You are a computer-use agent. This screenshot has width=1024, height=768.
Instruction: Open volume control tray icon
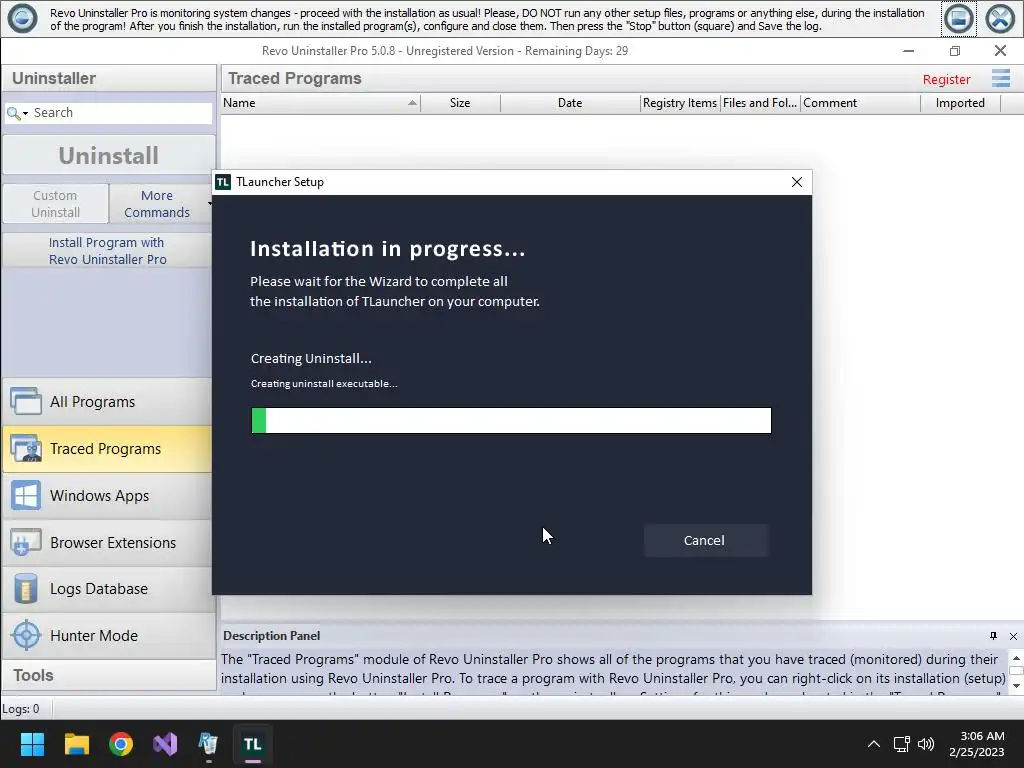tap(926, 744)
